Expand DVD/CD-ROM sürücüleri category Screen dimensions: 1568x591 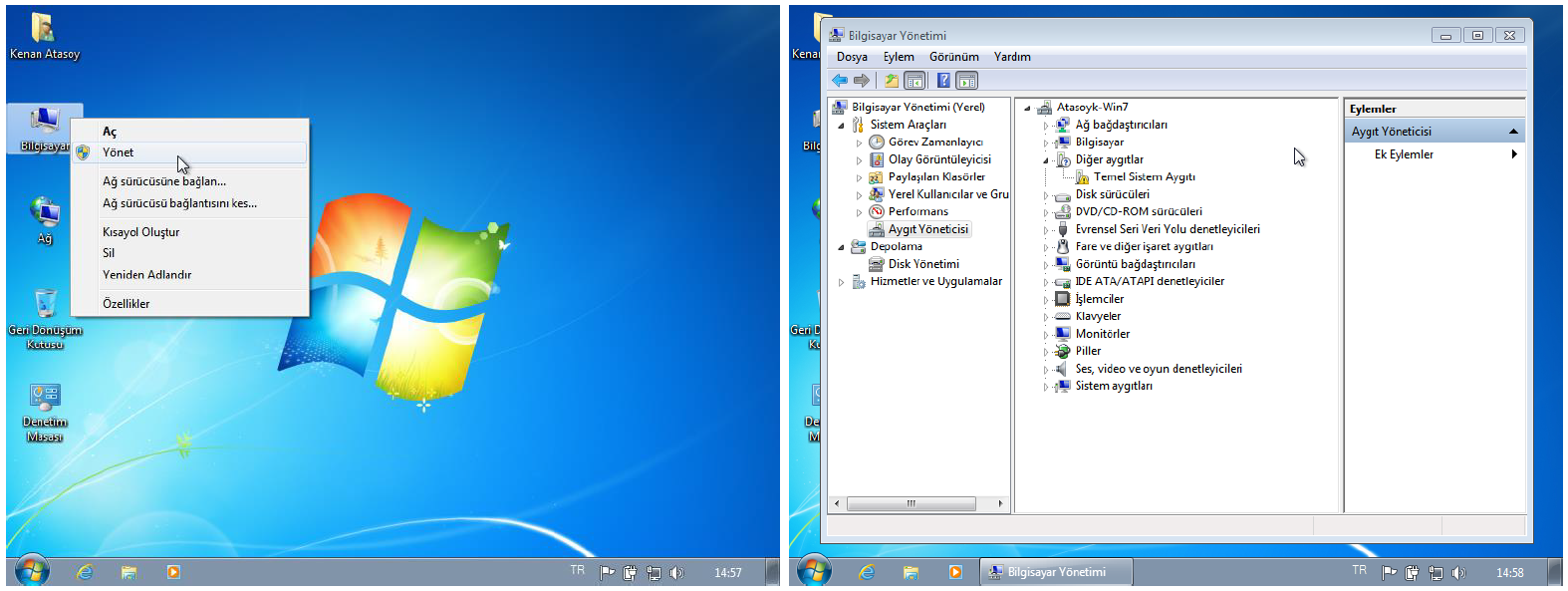tap(1045, 212)
